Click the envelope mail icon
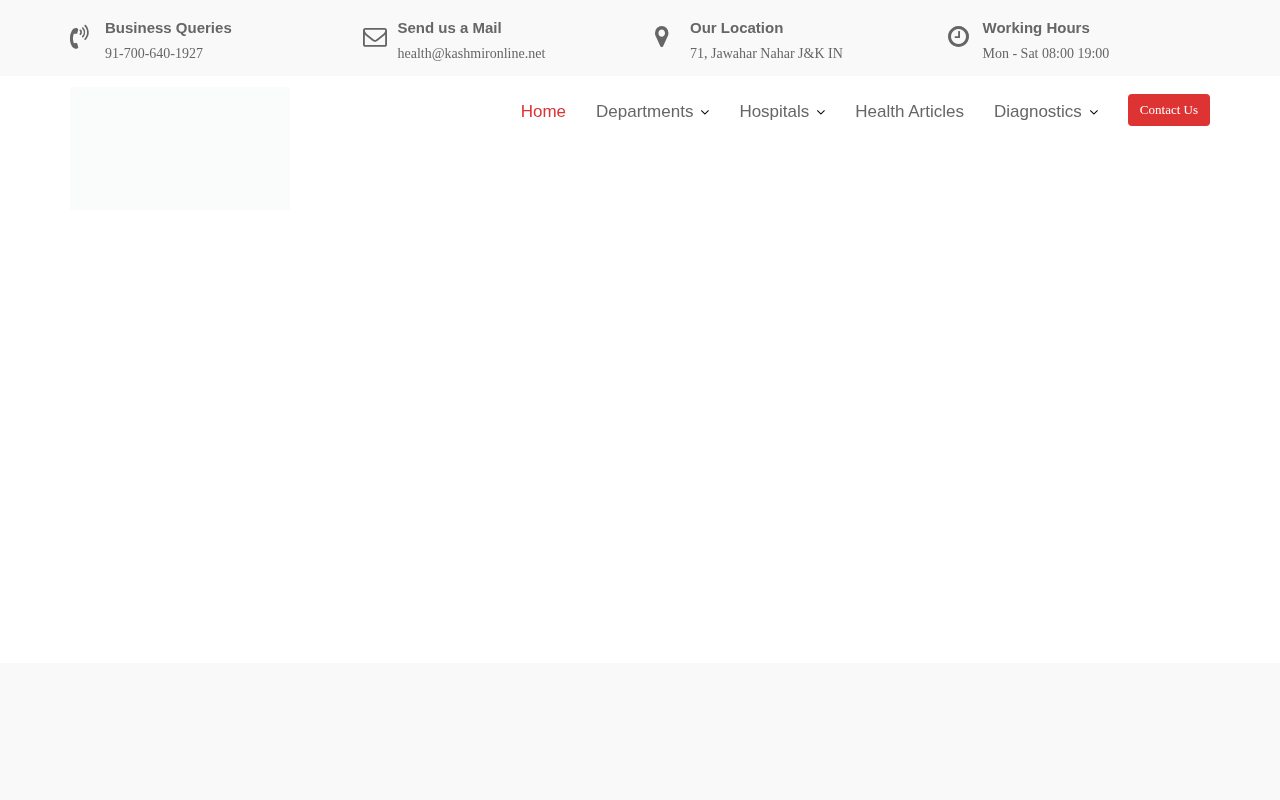 point(375,37)
